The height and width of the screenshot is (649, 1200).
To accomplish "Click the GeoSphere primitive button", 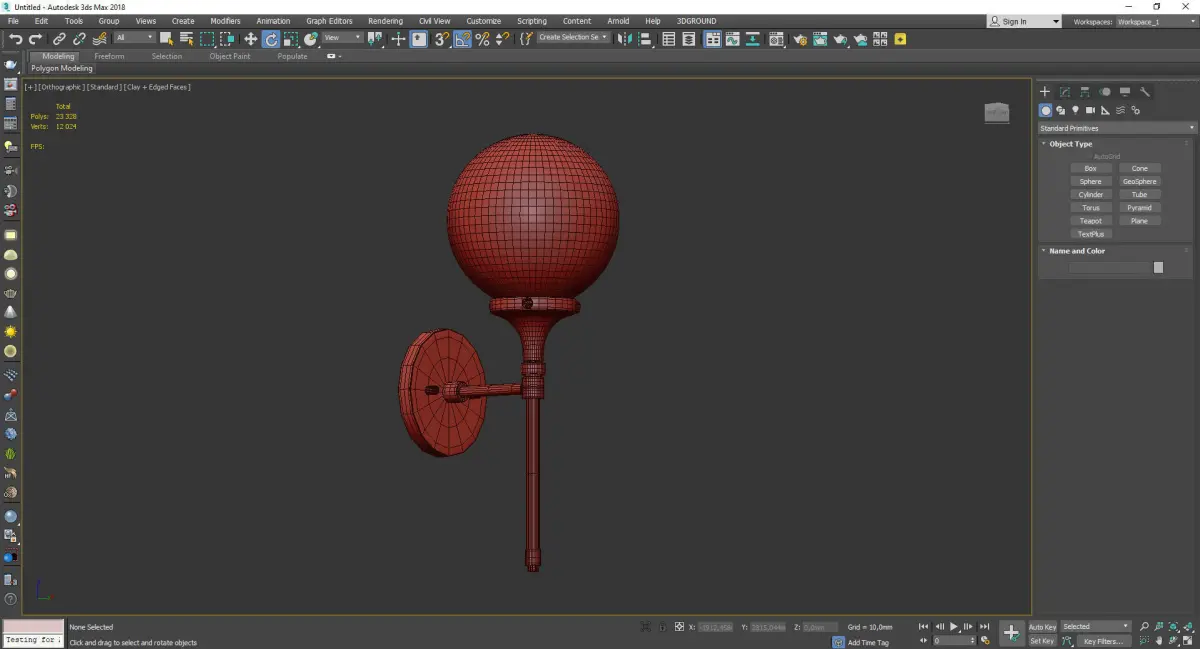I will click(x=1140, y=181).
